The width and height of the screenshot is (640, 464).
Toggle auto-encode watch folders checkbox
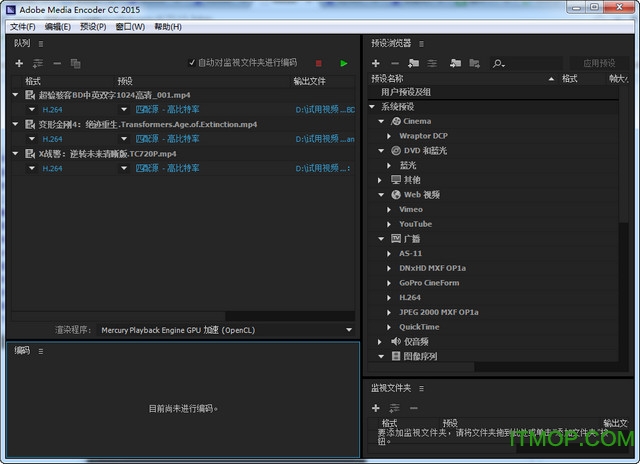coord(191,63)
